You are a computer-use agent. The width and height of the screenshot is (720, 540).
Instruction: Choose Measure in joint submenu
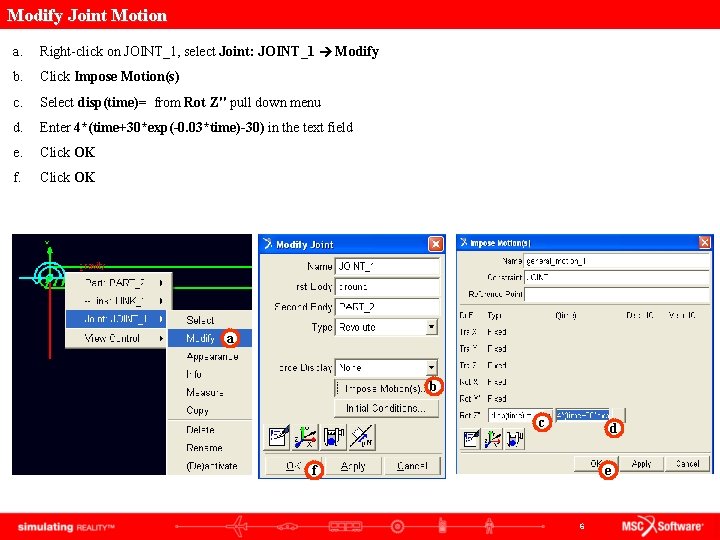coord(210,393)
